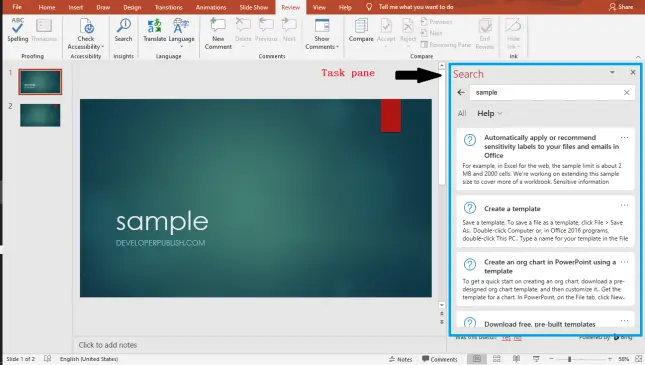Toggle Comments in the status bar

pyautogui.click(x=439, y=359)
